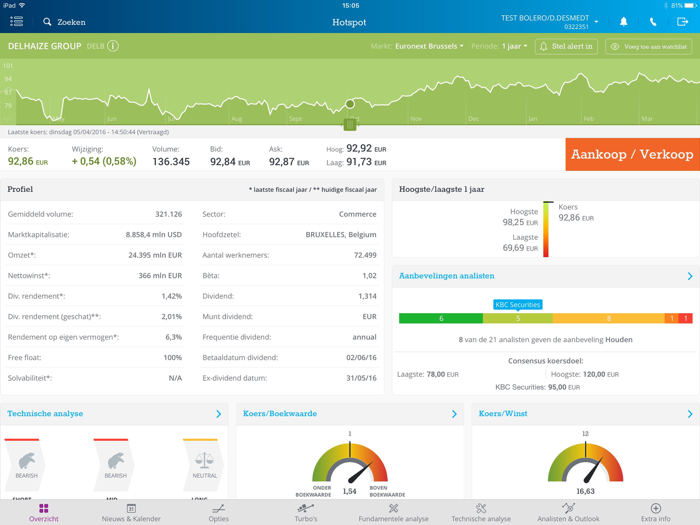Open the Koers/Winst heading link
The height and width of the screenshot is (525, 700).
[x=503, y=413]
